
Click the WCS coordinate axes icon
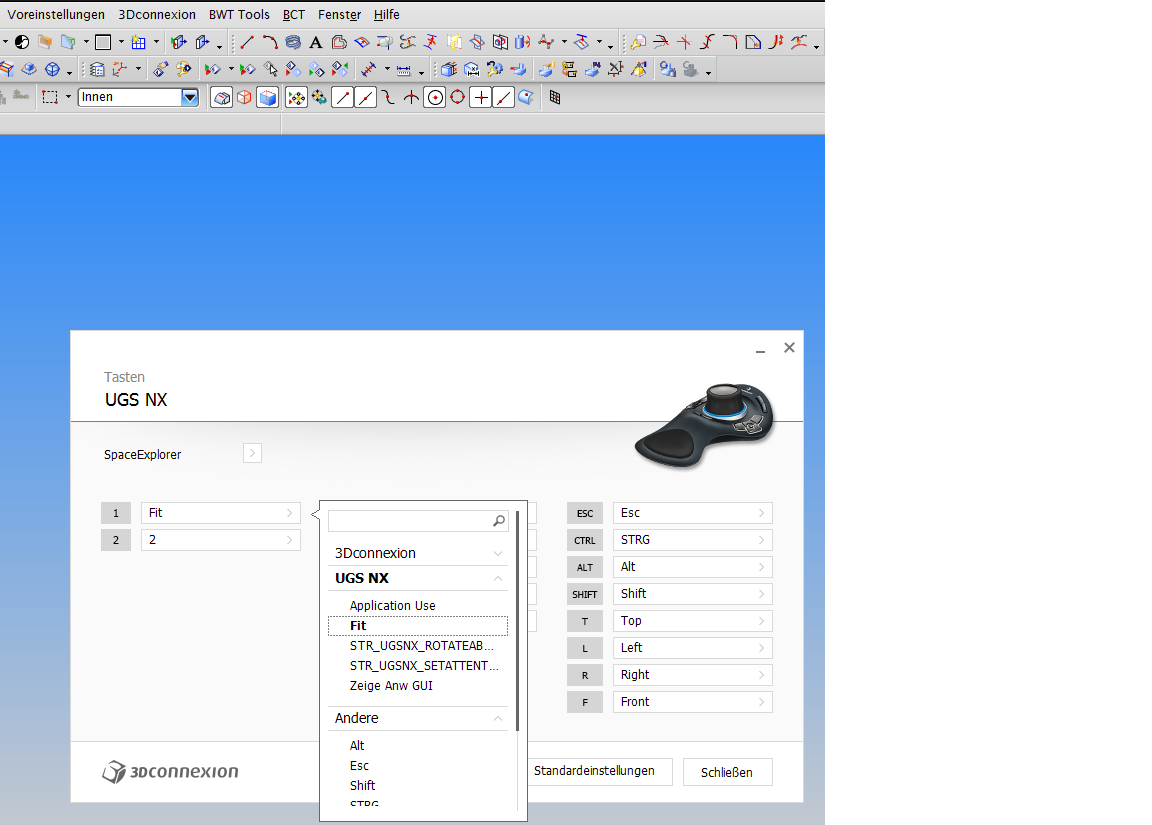(x=120, y=70)
